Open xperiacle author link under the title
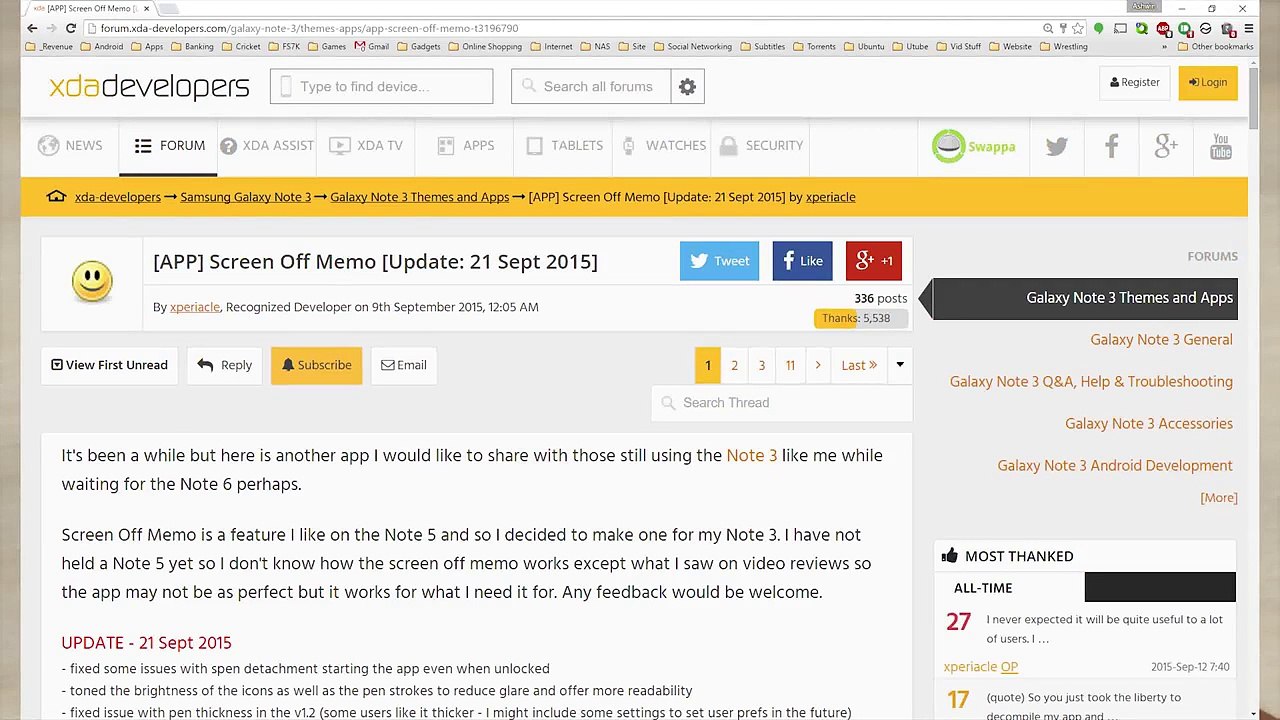The width and height of the screenshot is (1280, 720). point(195,307)
